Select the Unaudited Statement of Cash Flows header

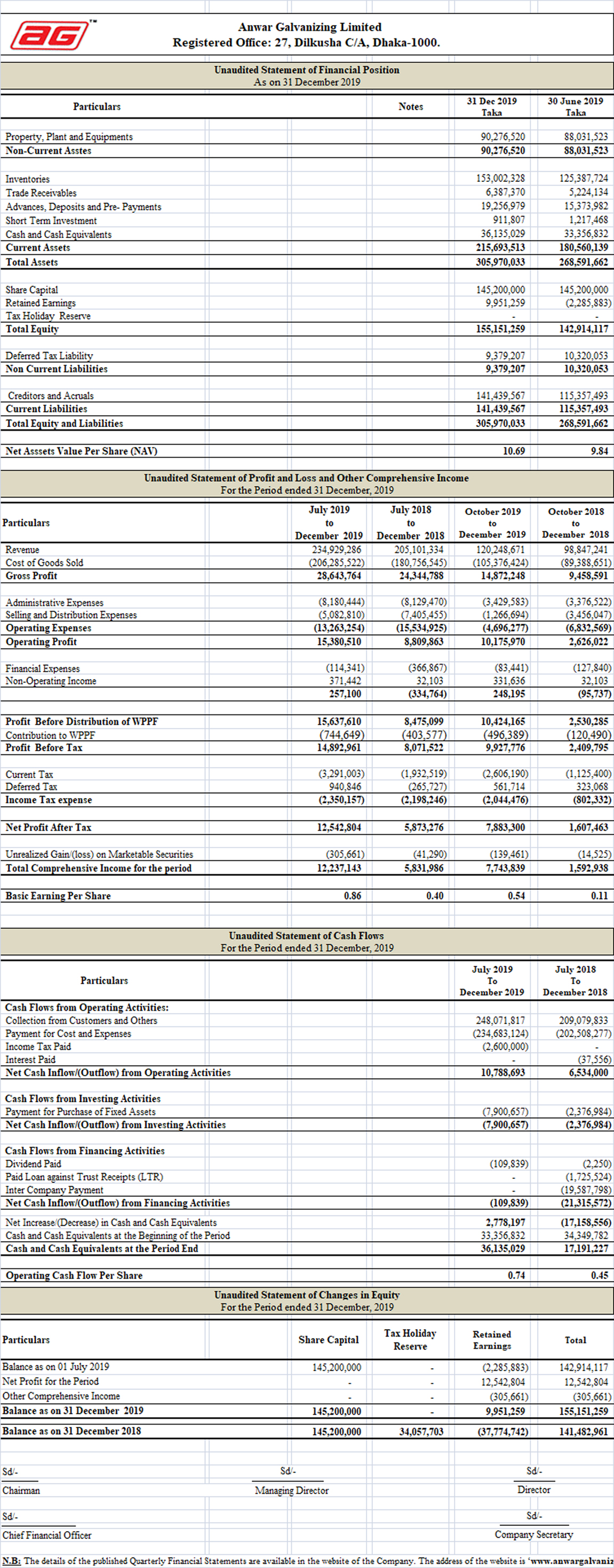coord(306,936)
